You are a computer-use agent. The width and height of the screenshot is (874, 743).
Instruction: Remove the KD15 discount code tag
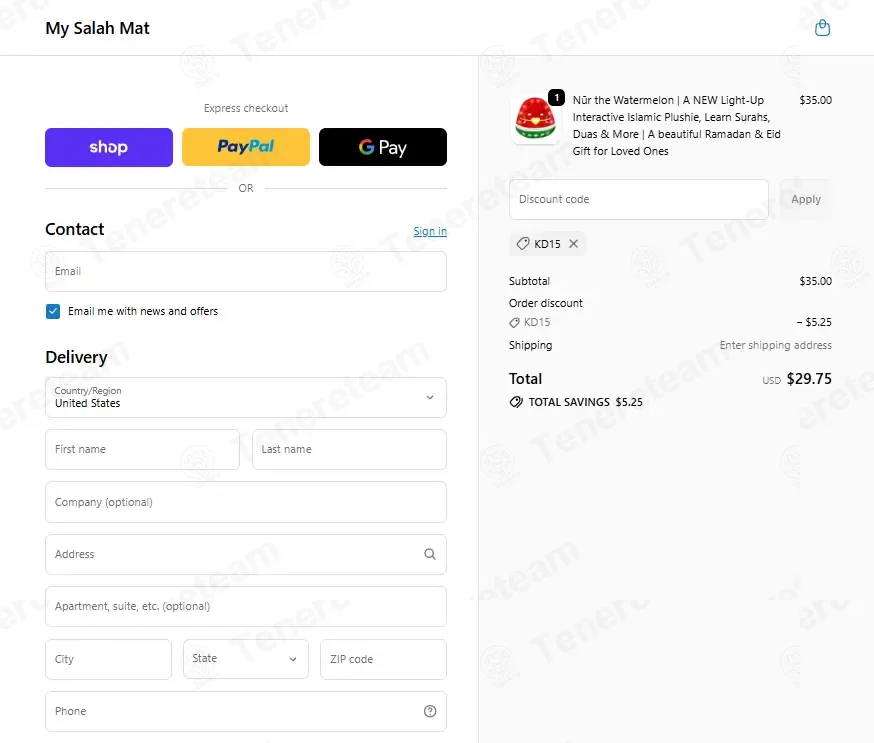574,244
